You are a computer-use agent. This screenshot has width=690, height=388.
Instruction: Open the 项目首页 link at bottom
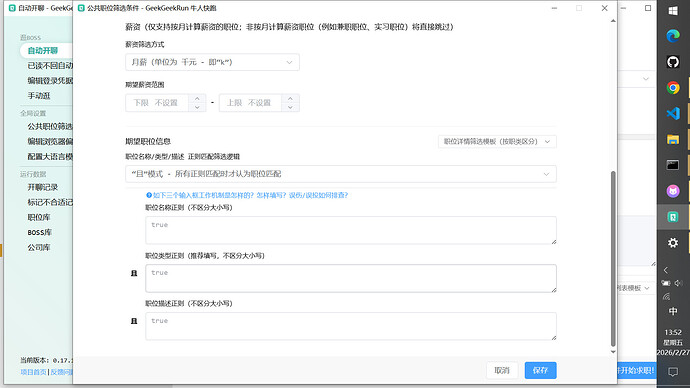pos(33,372)
